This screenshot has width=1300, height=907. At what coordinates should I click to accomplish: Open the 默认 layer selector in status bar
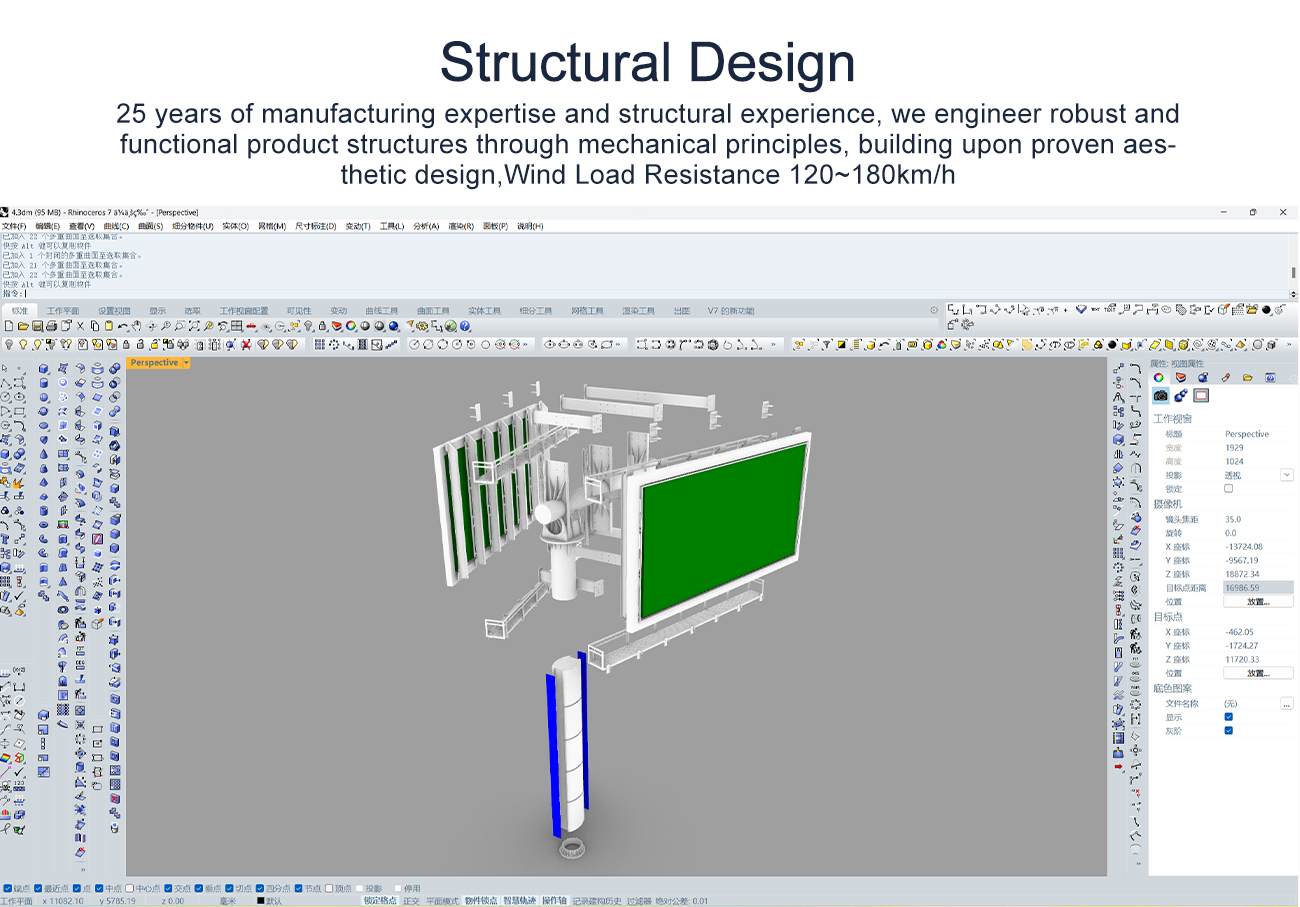pyautogui.click(x=274, y=901)
